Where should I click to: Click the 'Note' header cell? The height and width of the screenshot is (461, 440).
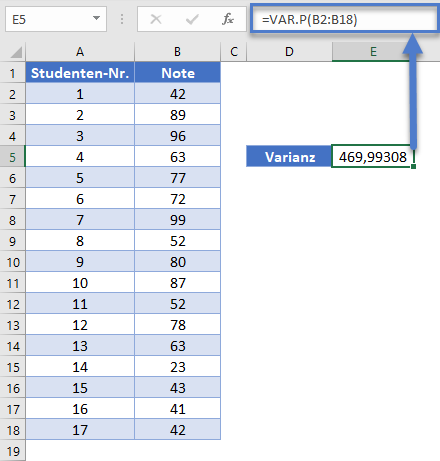[177, 73]
